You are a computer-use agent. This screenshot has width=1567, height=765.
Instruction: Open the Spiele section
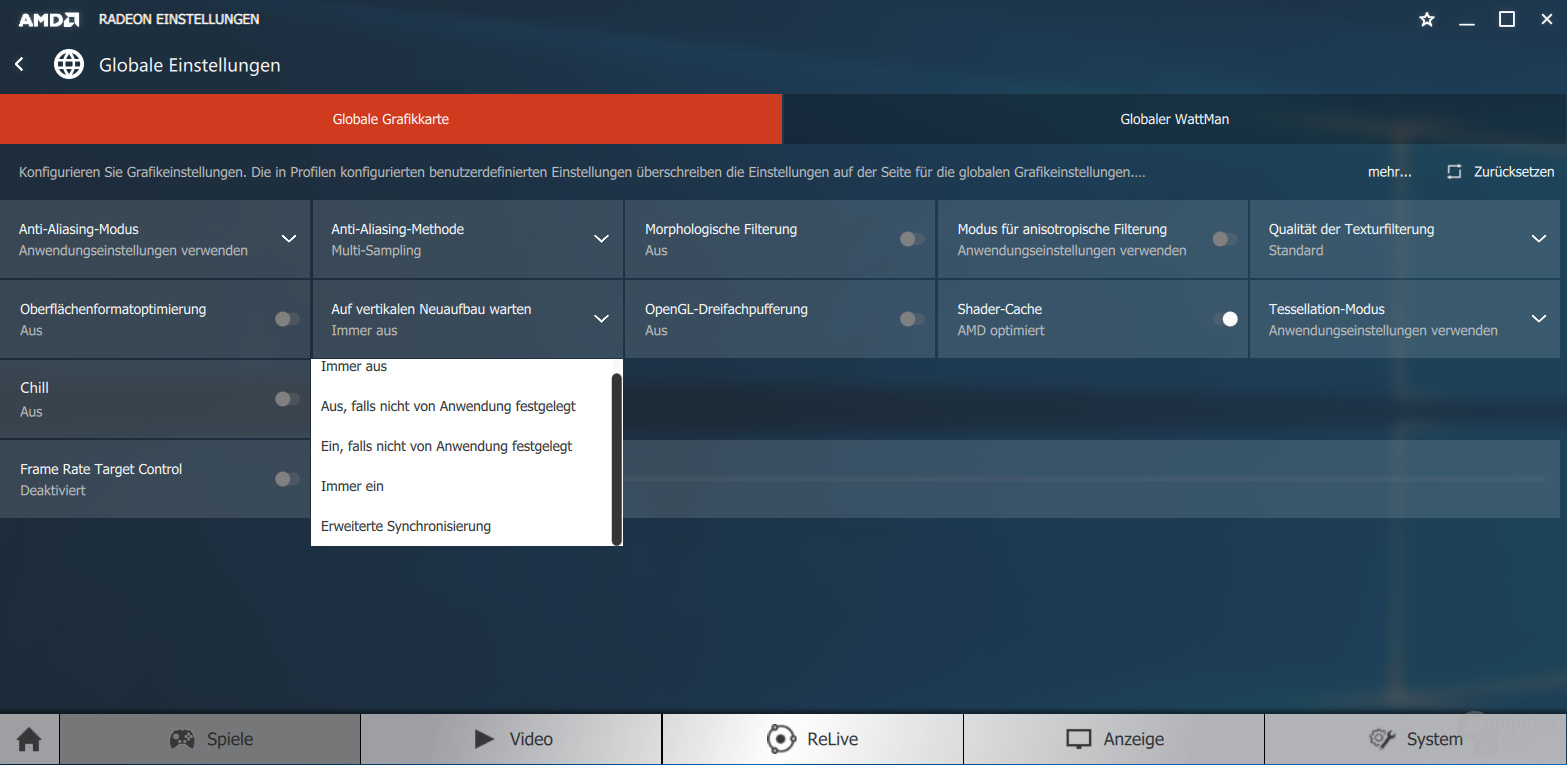[210, 740]
